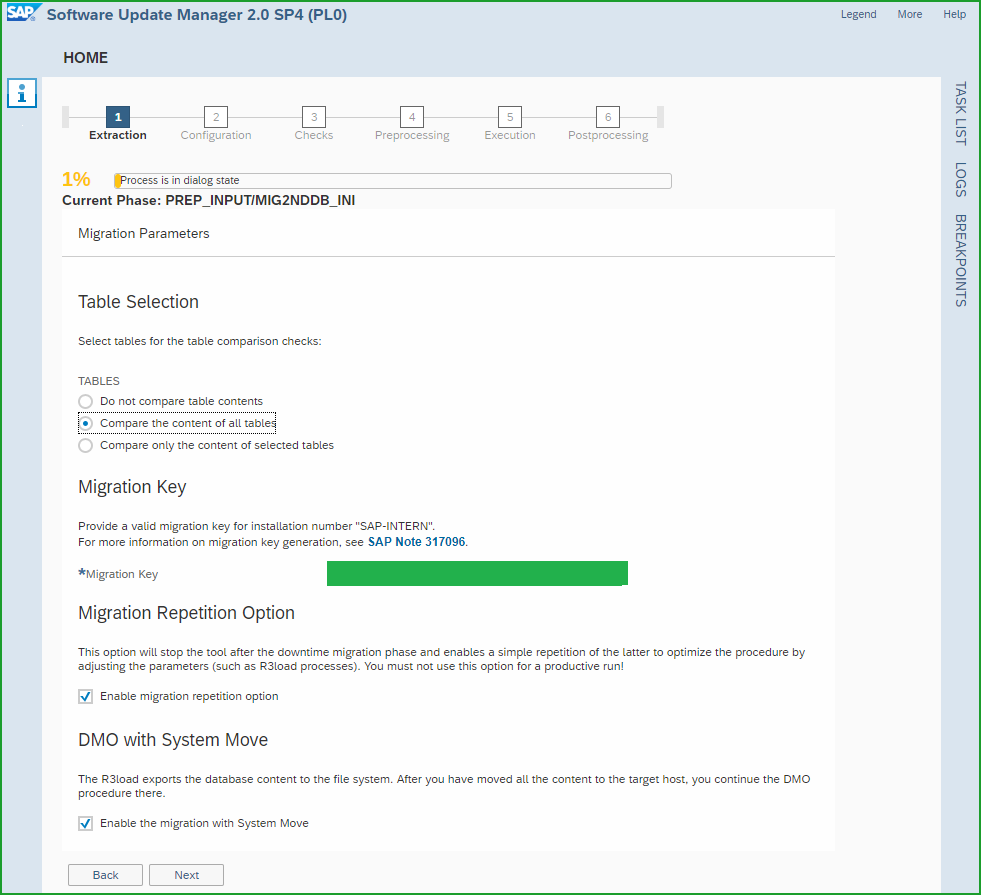Click the 'DMO with System Move' heading

tap(173, 740)
